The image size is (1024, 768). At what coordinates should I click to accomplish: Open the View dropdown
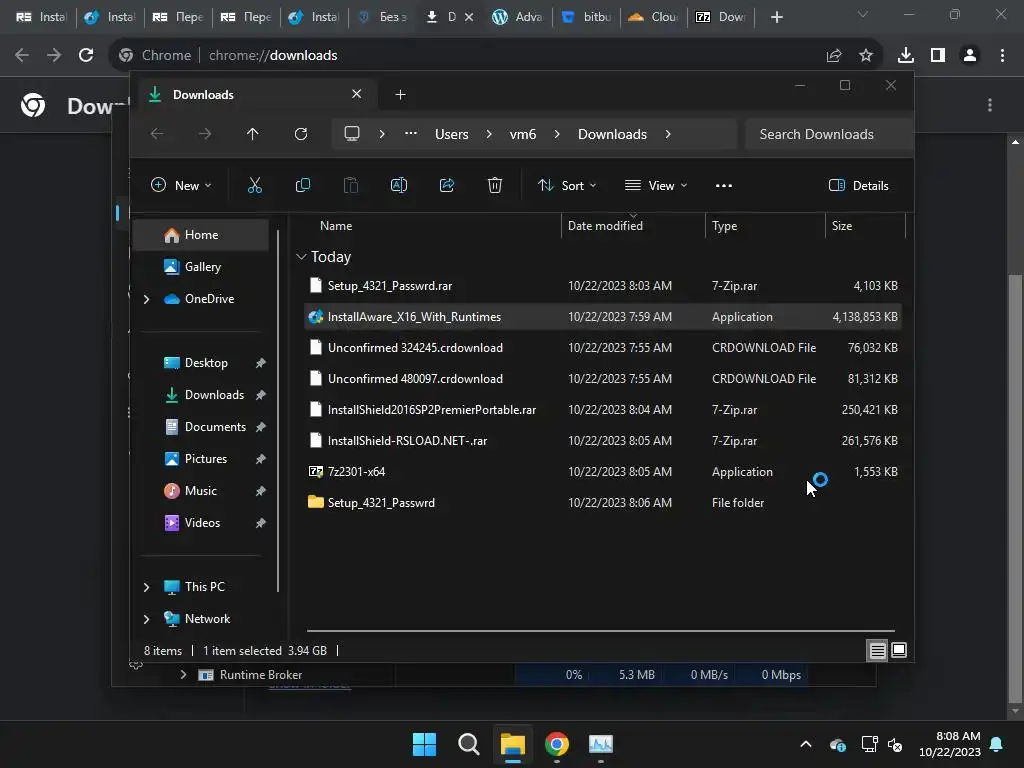coord(656,185)
